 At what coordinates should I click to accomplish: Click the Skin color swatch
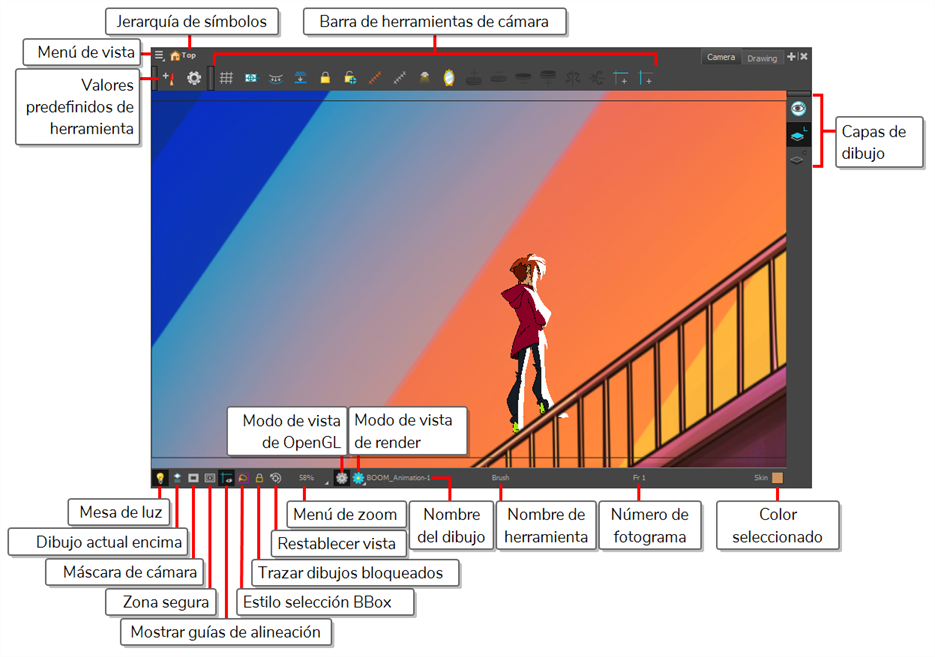777,478
